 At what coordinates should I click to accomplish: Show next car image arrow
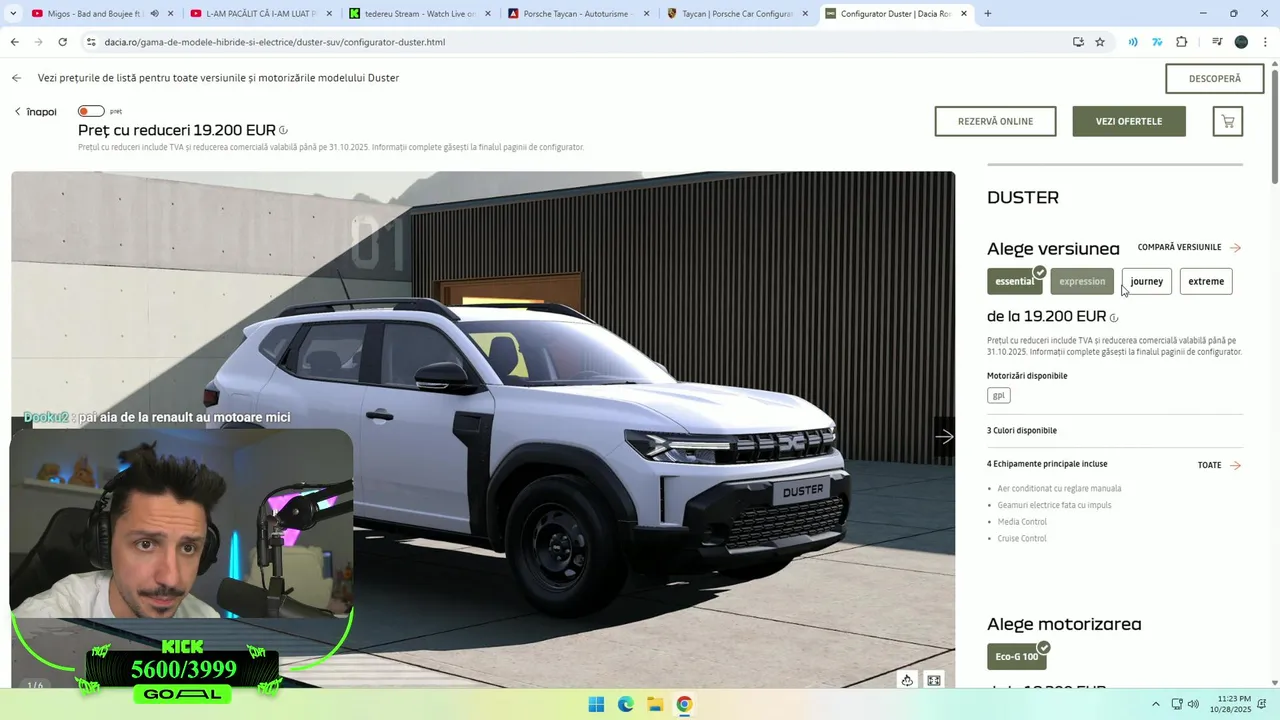944,436
